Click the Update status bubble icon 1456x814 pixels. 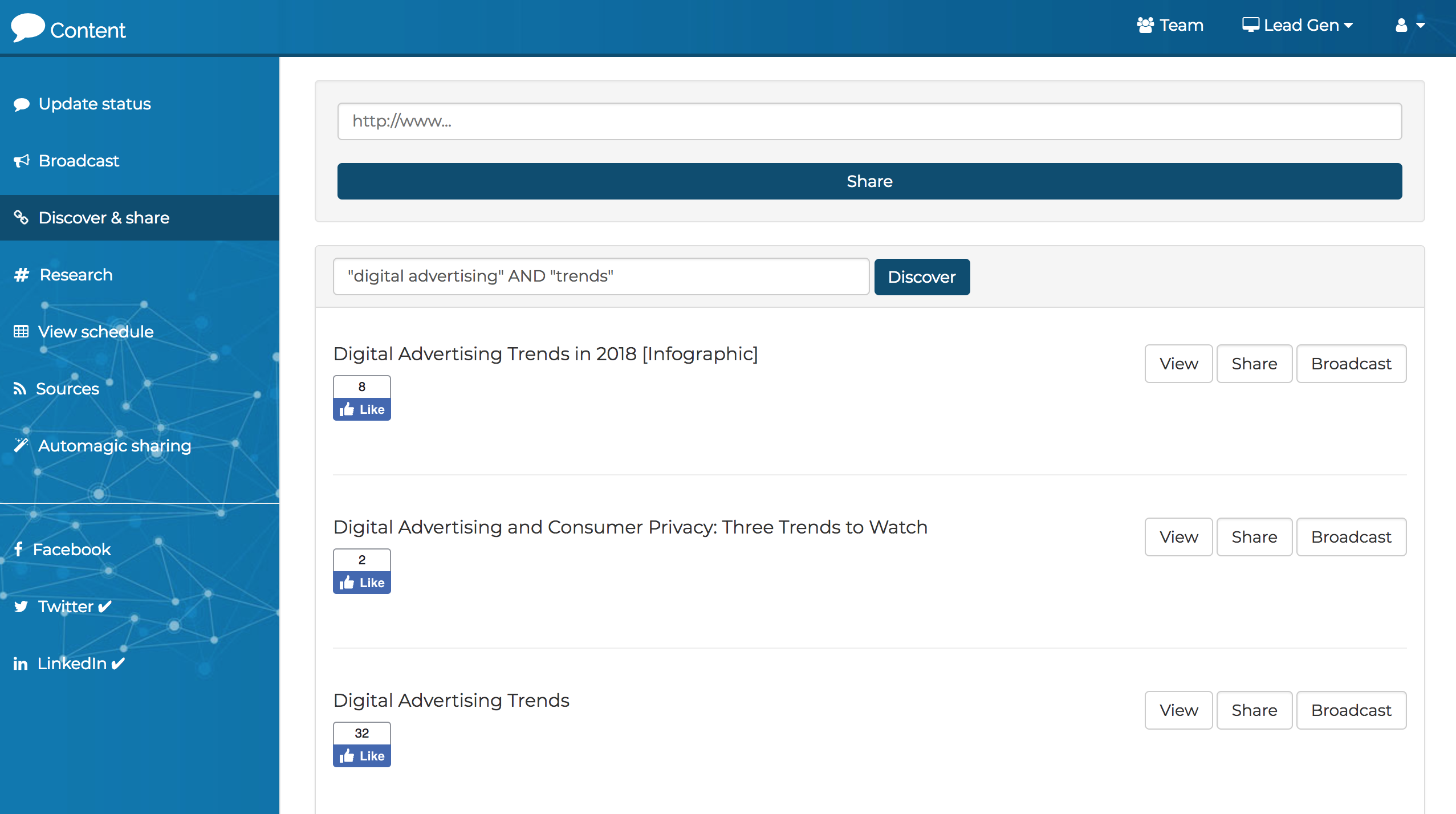coord(22,104)
